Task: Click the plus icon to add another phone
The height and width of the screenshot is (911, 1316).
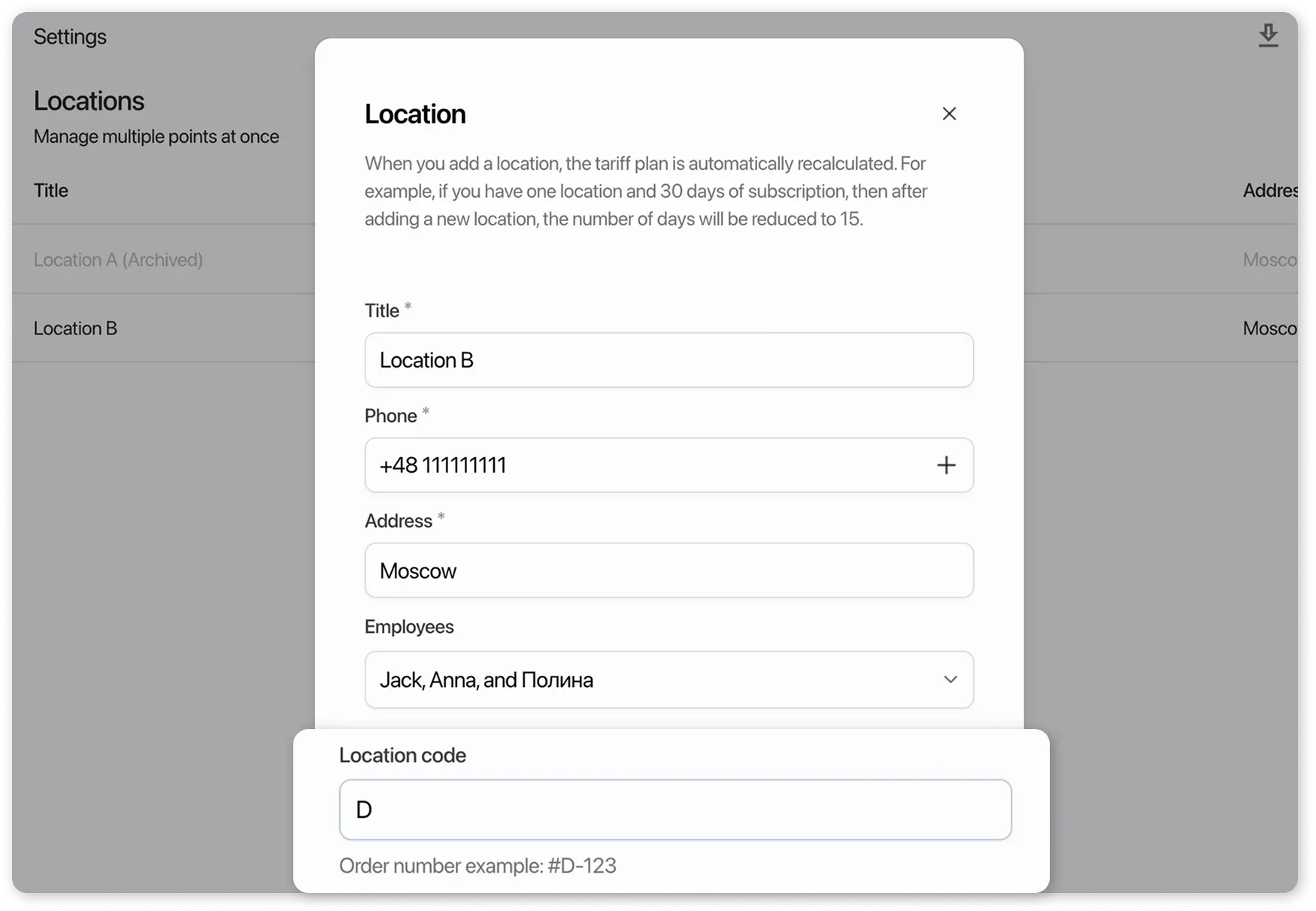Action: coord(947,465)
